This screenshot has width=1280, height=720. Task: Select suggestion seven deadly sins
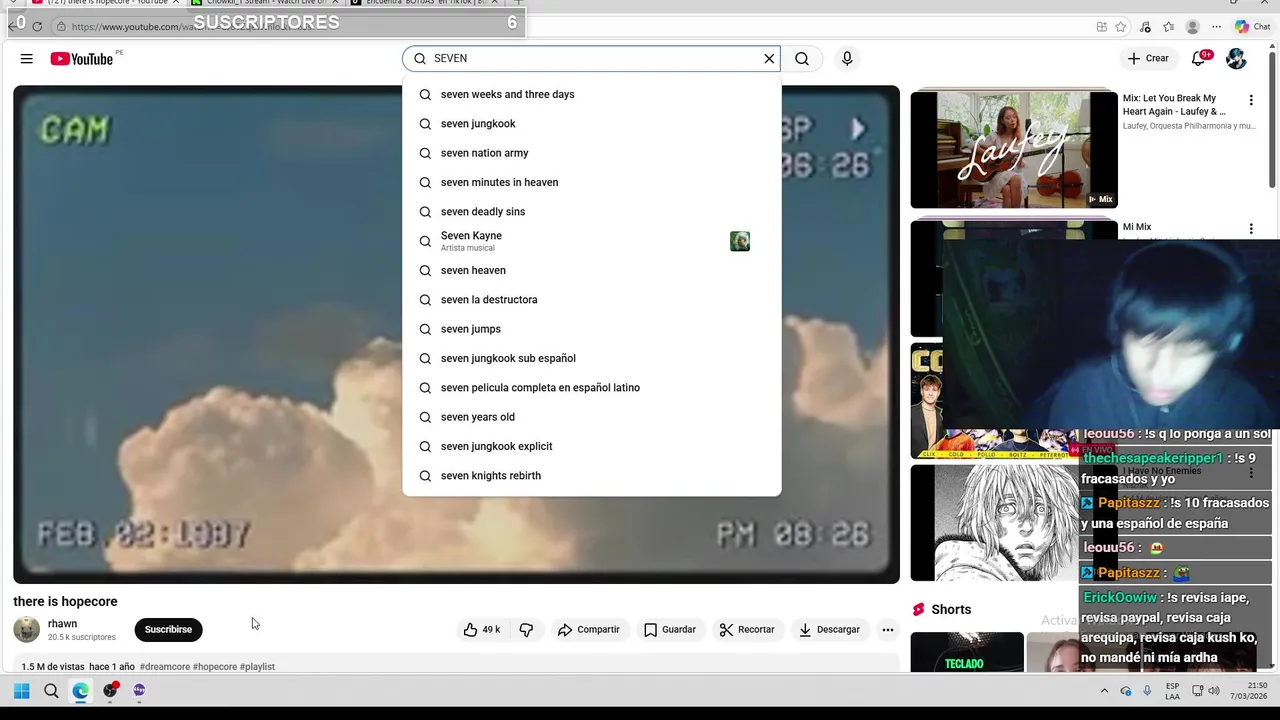[592, 212]
